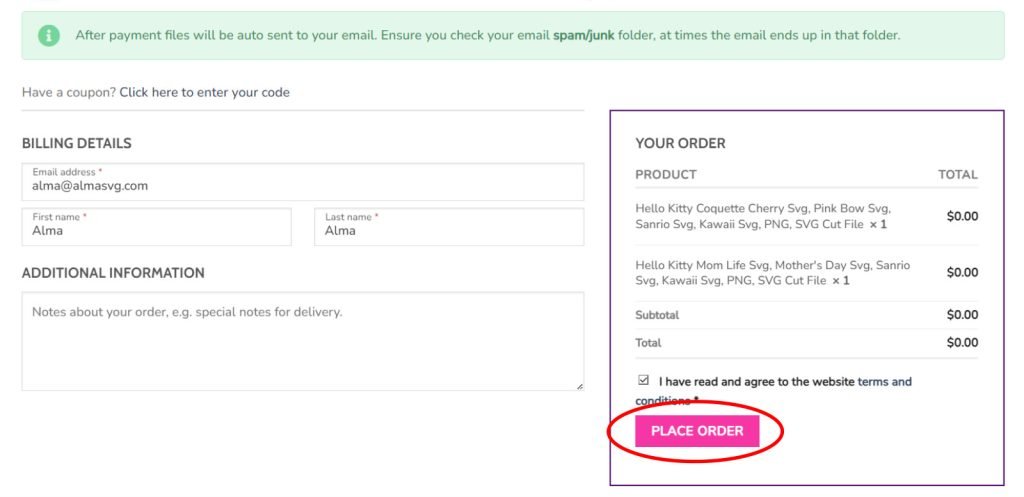
Task: Click the Hello Kitty Mom Life Svg product
Action: [772, 273]
